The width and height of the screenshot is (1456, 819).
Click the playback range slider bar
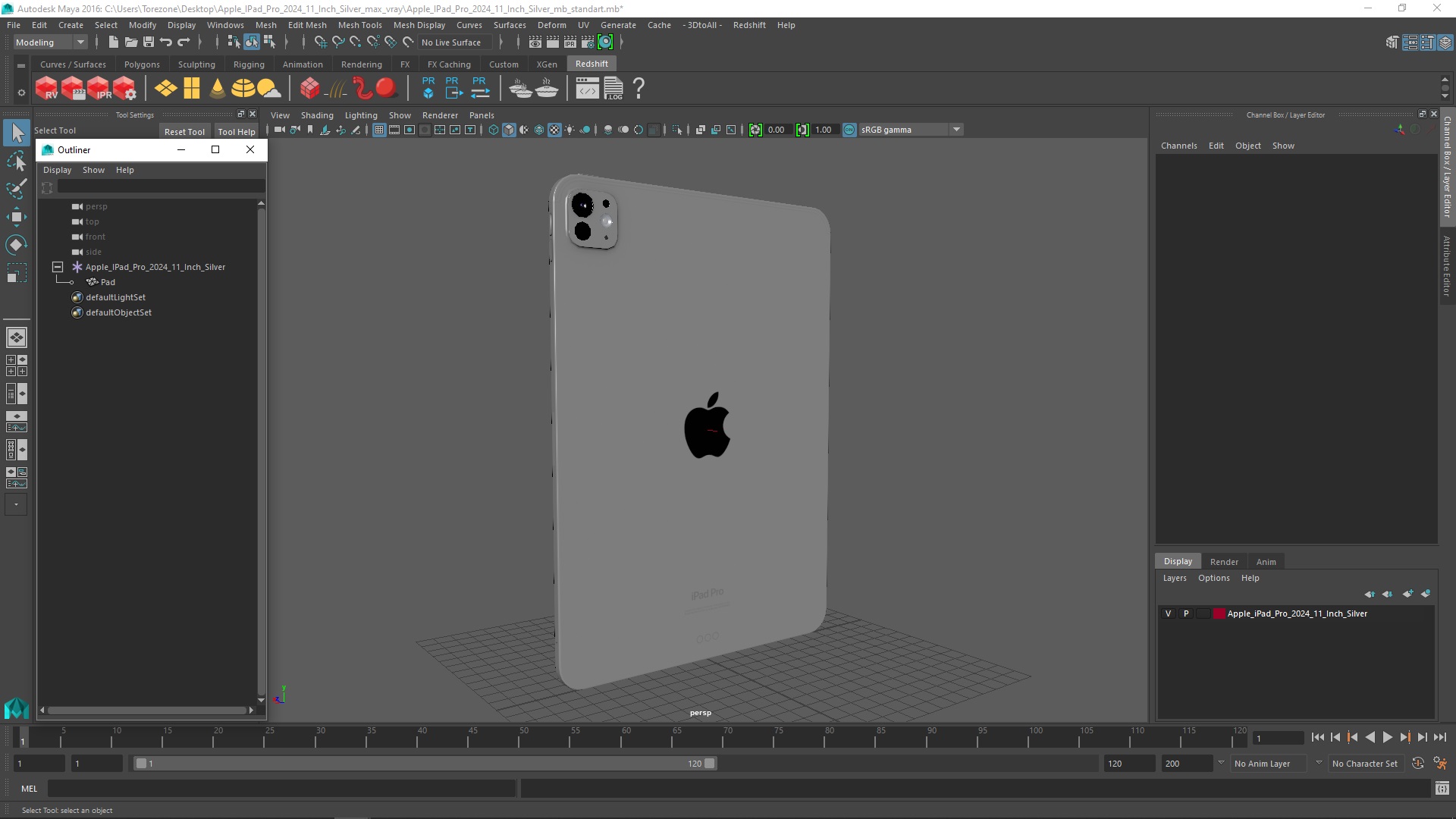(425, 764)
